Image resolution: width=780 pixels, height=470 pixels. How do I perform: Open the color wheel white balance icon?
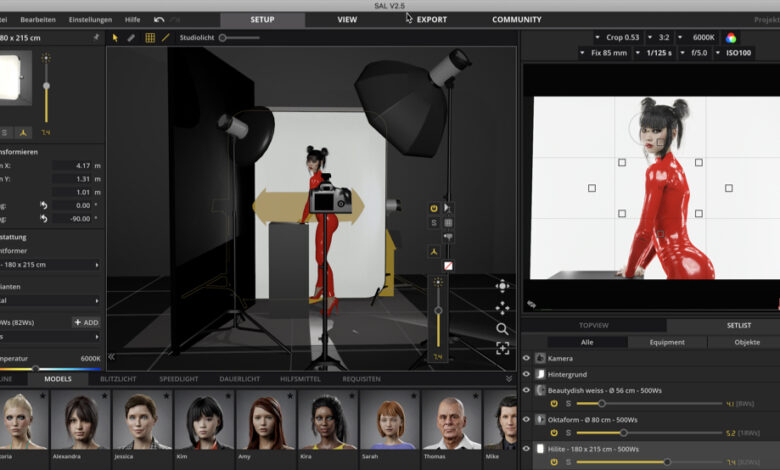(x=731, y=37)
